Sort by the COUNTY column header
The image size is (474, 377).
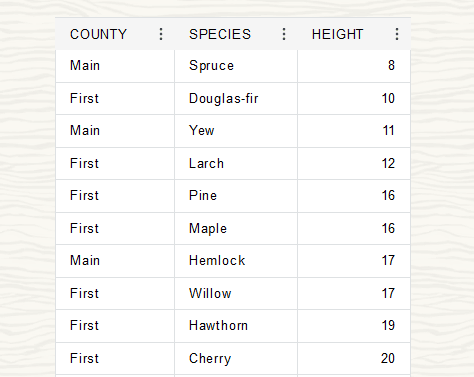point(98,34)
